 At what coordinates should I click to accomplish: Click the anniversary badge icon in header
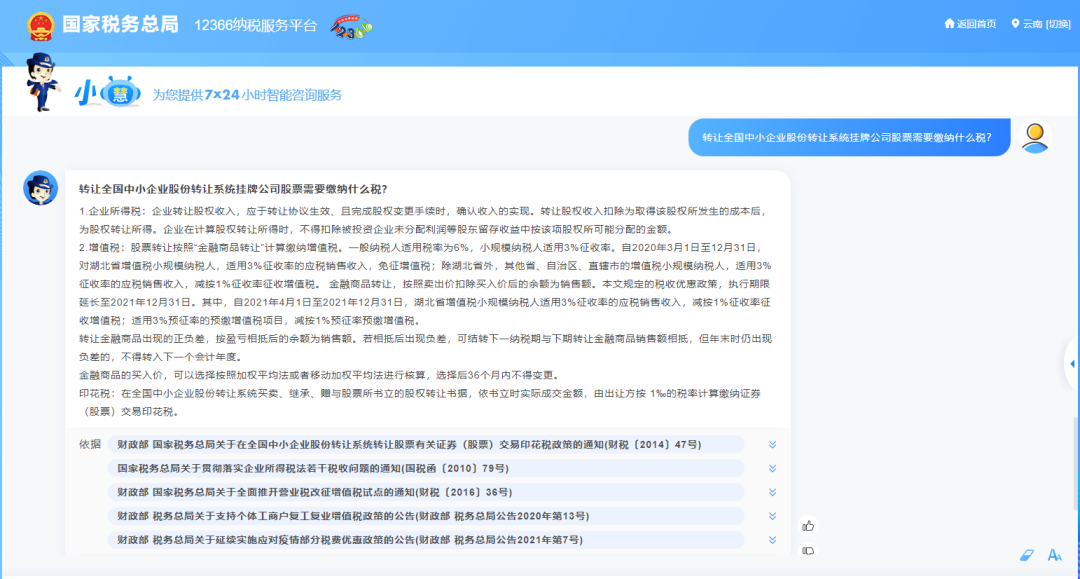click(351, 26)
